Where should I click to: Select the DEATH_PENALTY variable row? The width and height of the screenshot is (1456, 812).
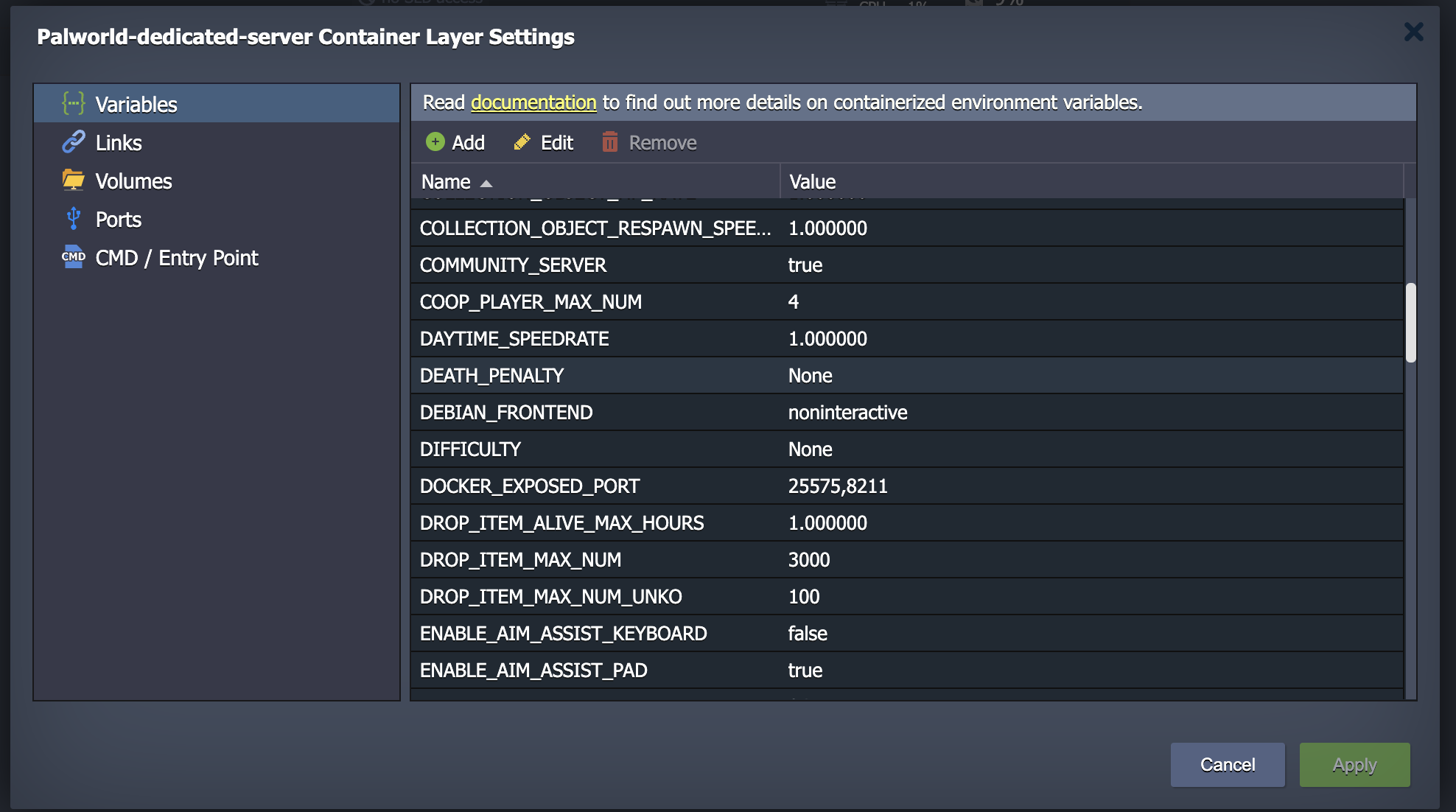tap(907, 376)
